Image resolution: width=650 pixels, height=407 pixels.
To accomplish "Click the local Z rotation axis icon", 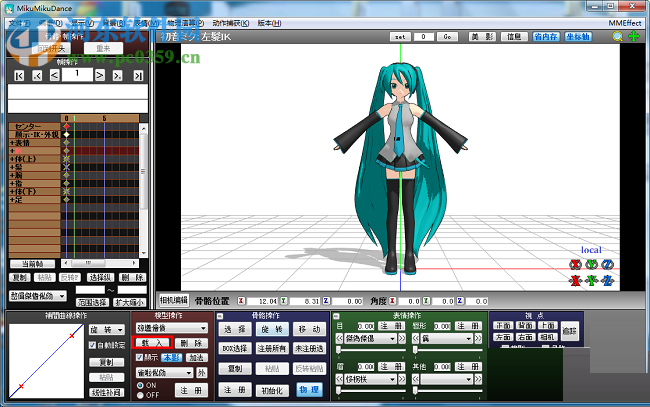I will 608,264.
